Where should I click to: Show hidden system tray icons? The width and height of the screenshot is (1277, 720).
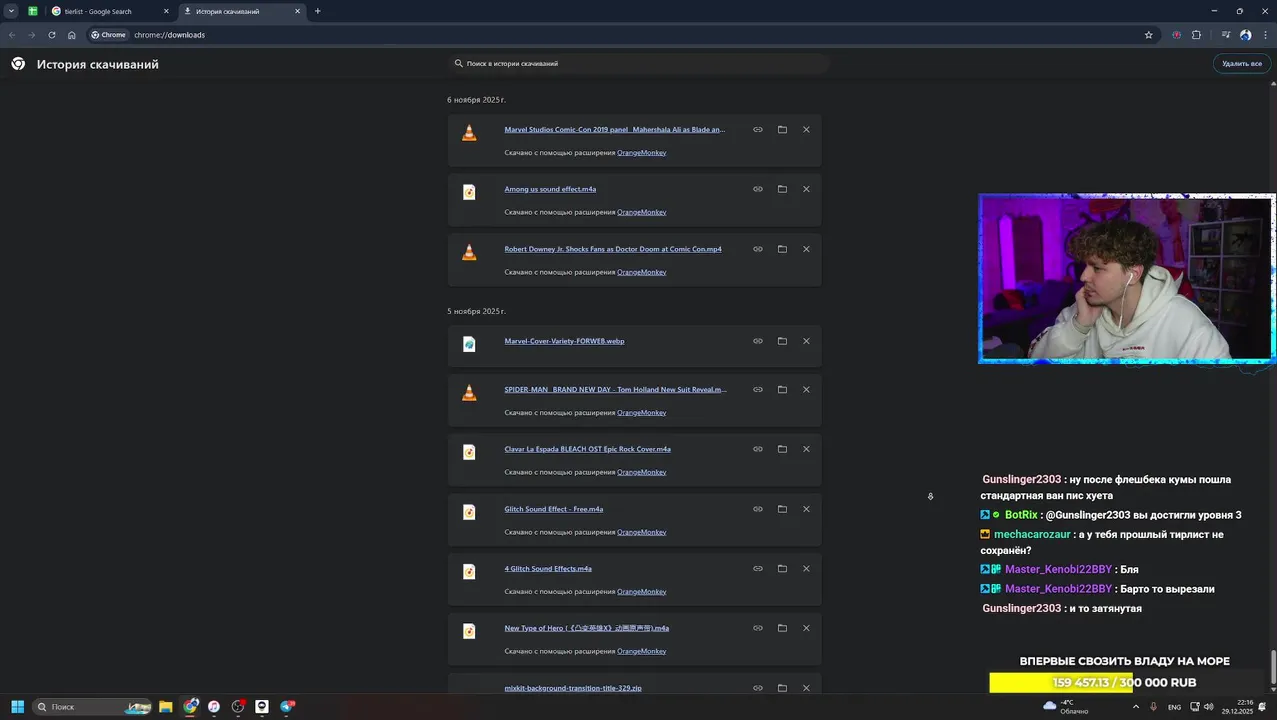tap(1136, 707)
